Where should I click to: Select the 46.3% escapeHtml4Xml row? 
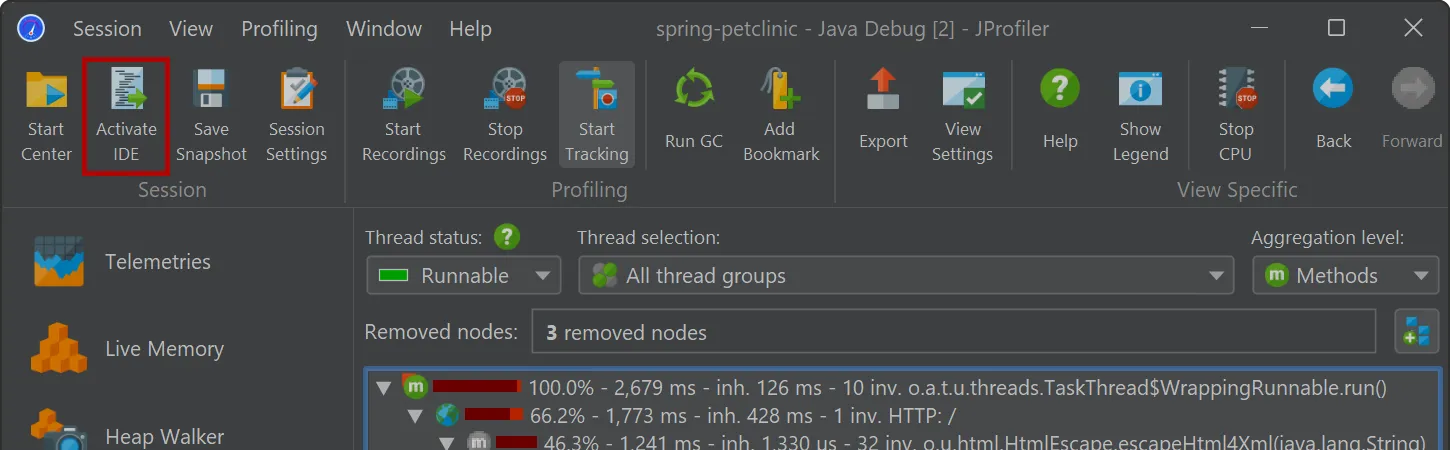pos(904,441)
